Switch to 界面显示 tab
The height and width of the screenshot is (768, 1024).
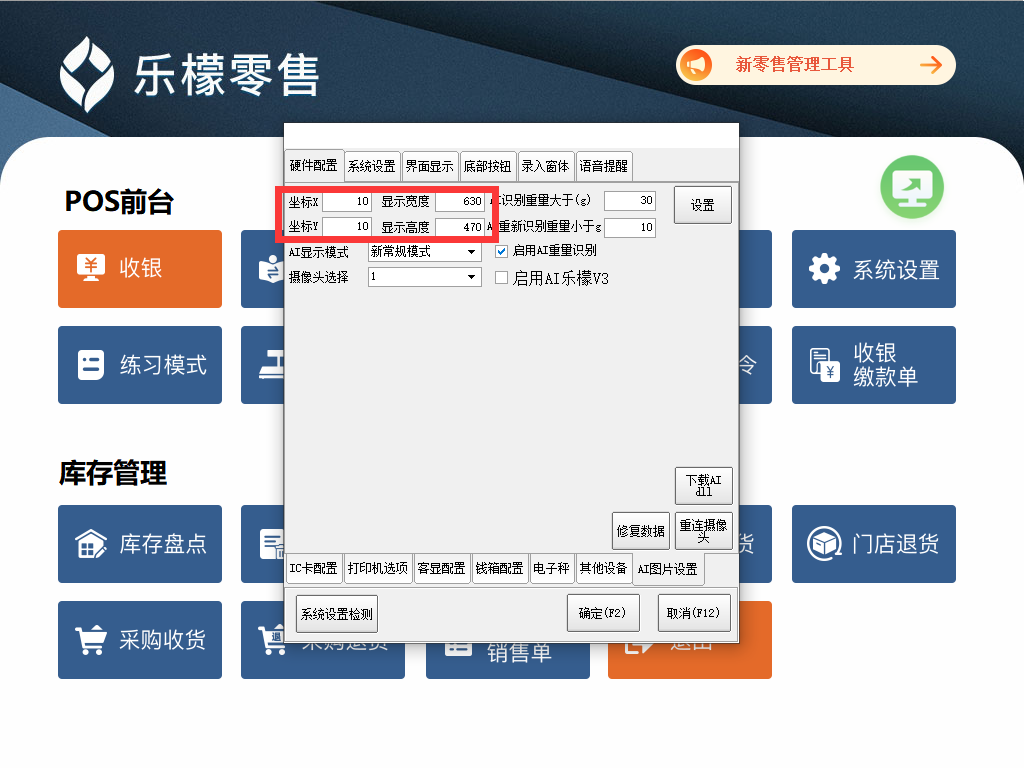click(430, 166)
